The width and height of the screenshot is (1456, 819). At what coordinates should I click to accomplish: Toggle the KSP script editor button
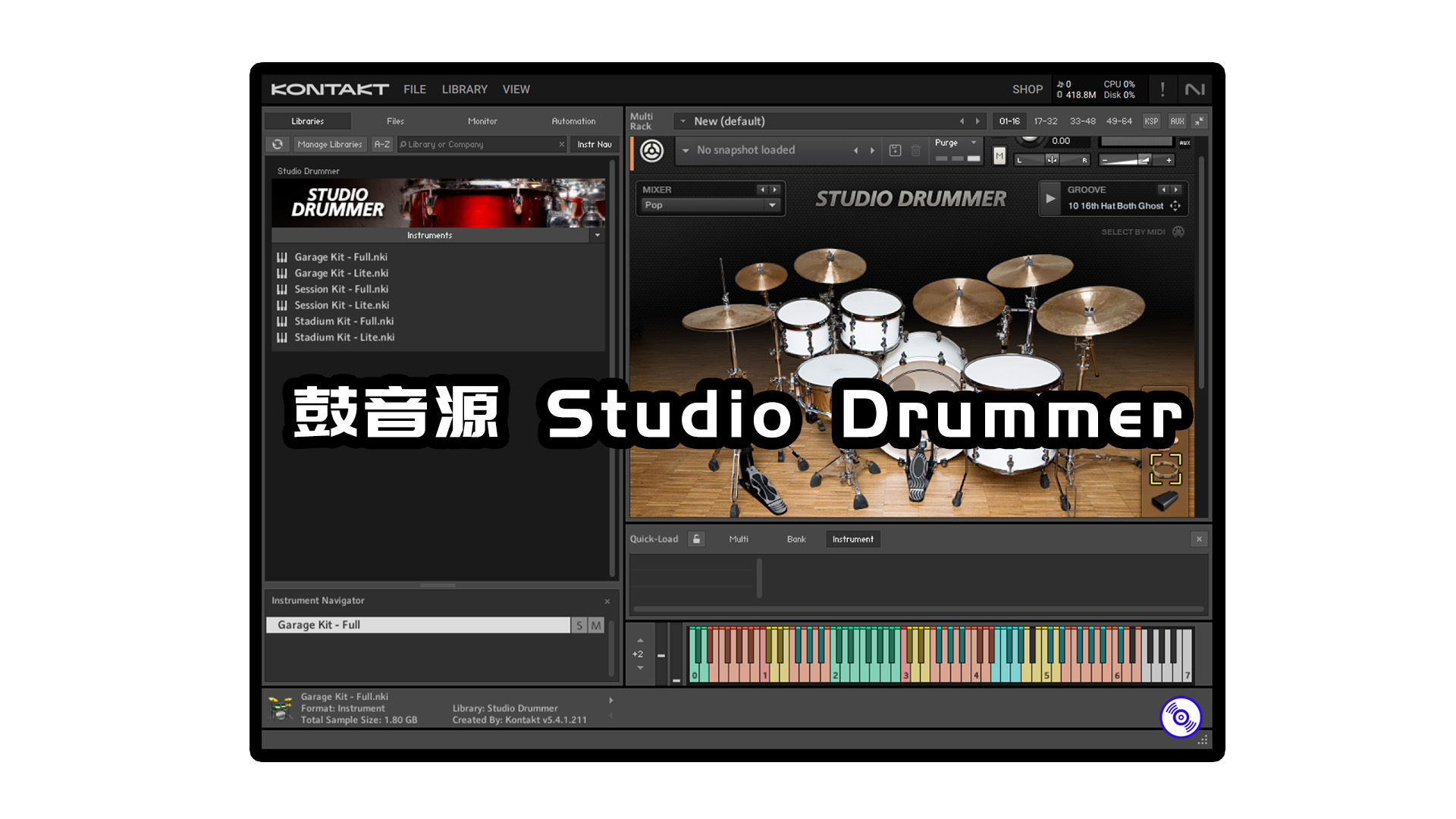coord(1151,121)
